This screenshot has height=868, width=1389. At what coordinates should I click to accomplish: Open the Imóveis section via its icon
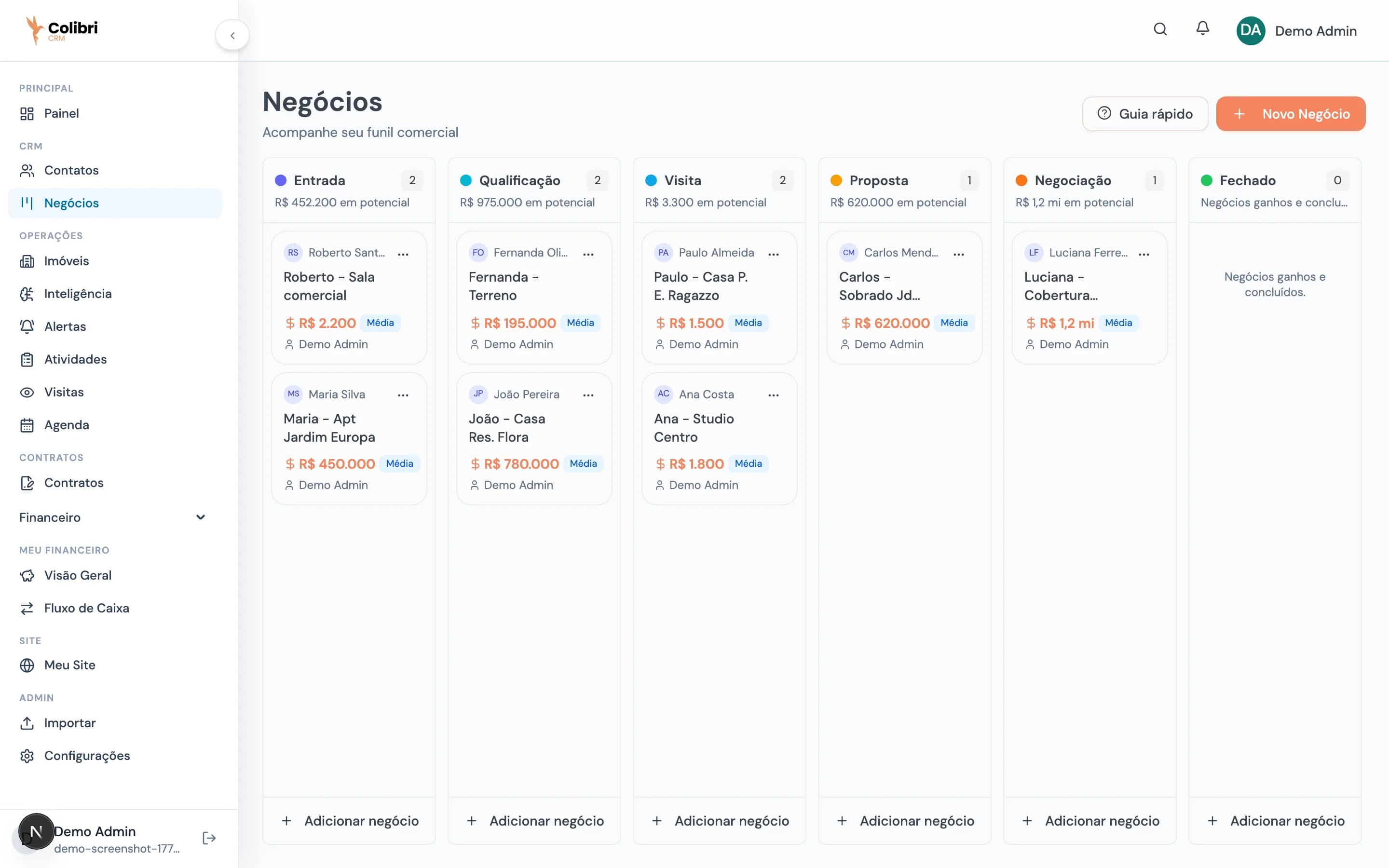pos(27,260)
